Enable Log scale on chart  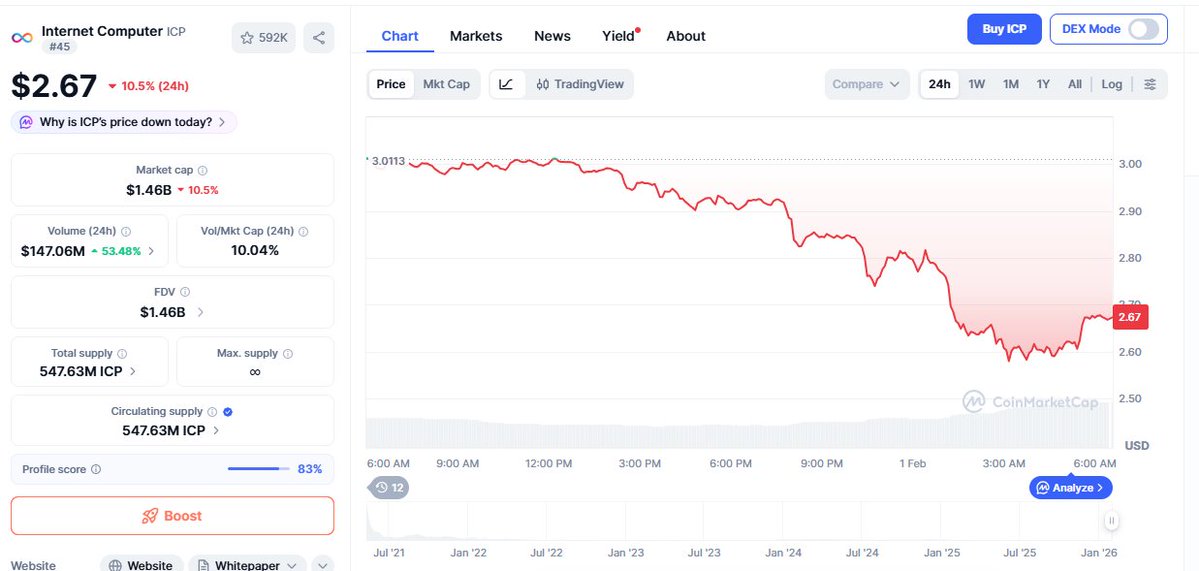(1112, 84)
